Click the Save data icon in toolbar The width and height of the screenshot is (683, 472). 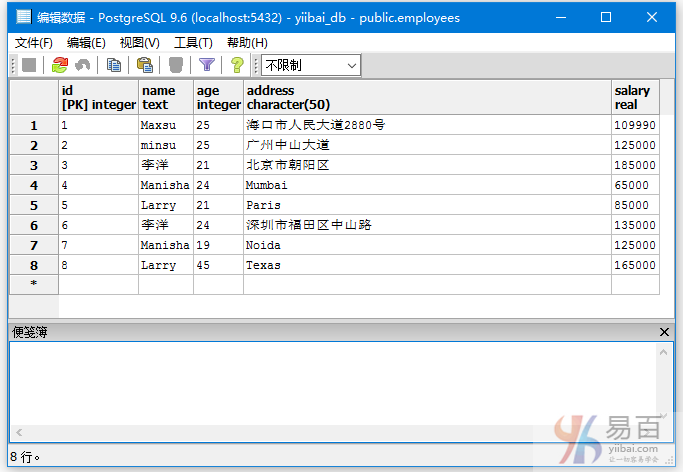[29, 65]
